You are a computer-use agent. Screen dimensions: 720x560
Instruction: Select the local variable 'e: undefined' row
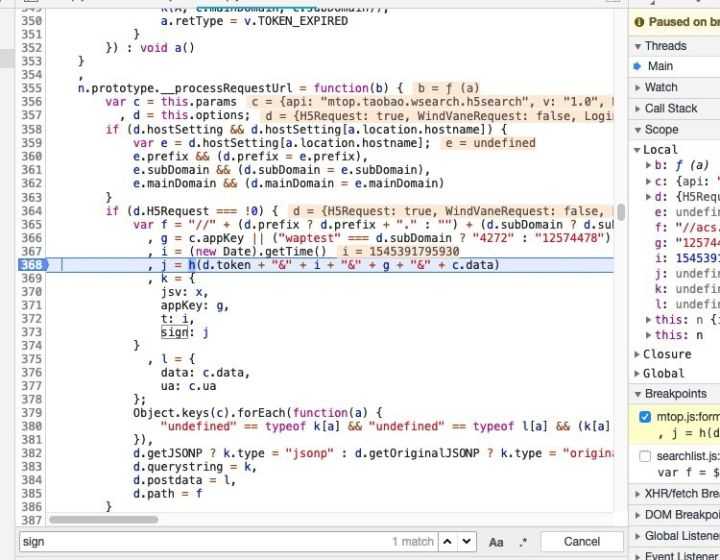click(687, 212)
